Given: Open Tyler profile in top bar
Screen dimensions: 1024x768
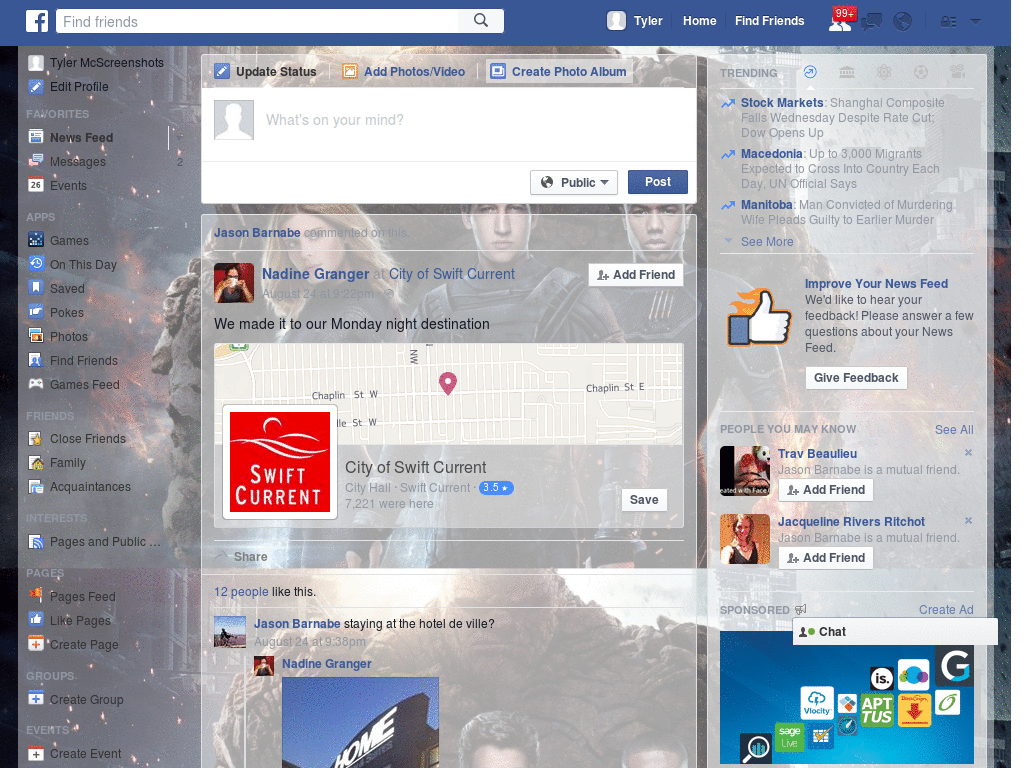Looking at the screenshot, I should [x=635, y=21].
